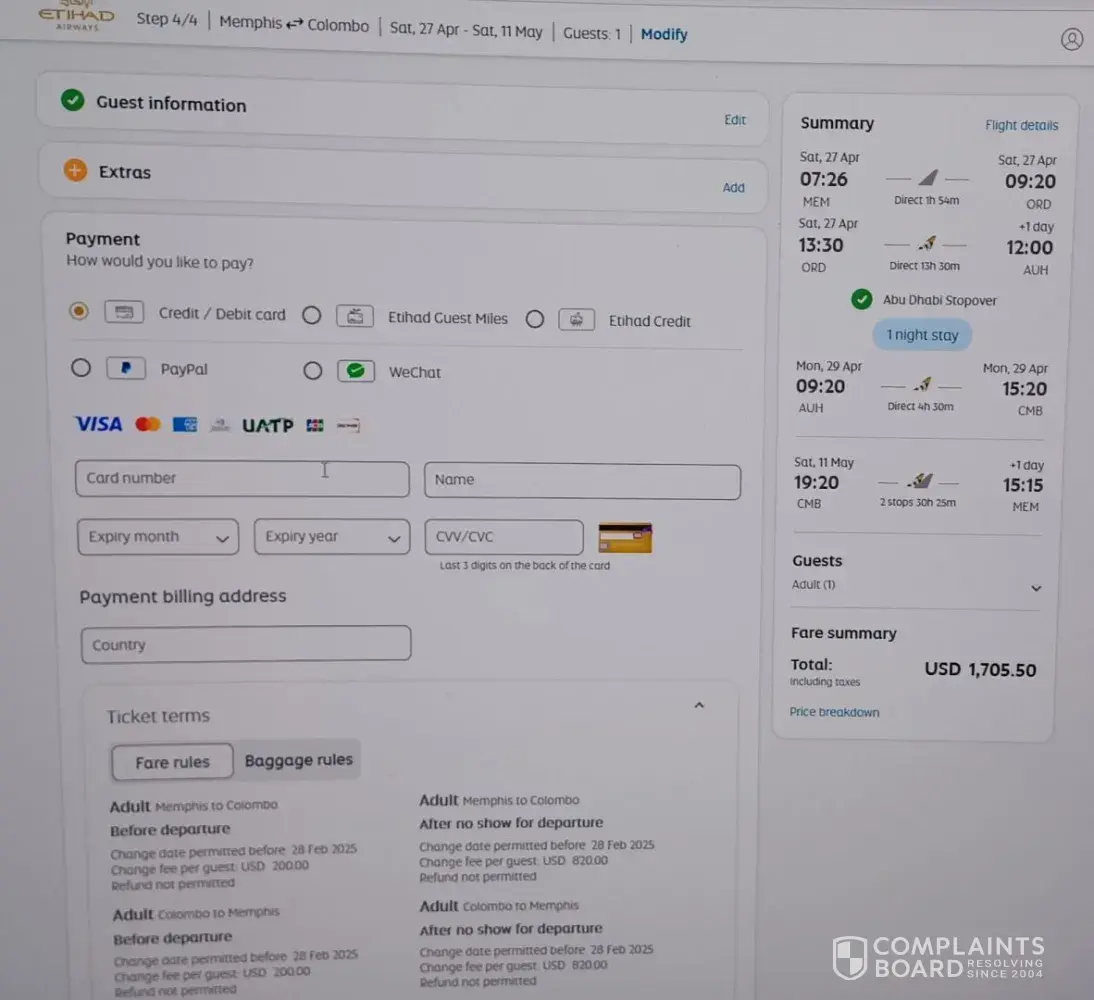Select Credit / Debit card radio button
1094x1000 pixels.
tap(79, 311)
